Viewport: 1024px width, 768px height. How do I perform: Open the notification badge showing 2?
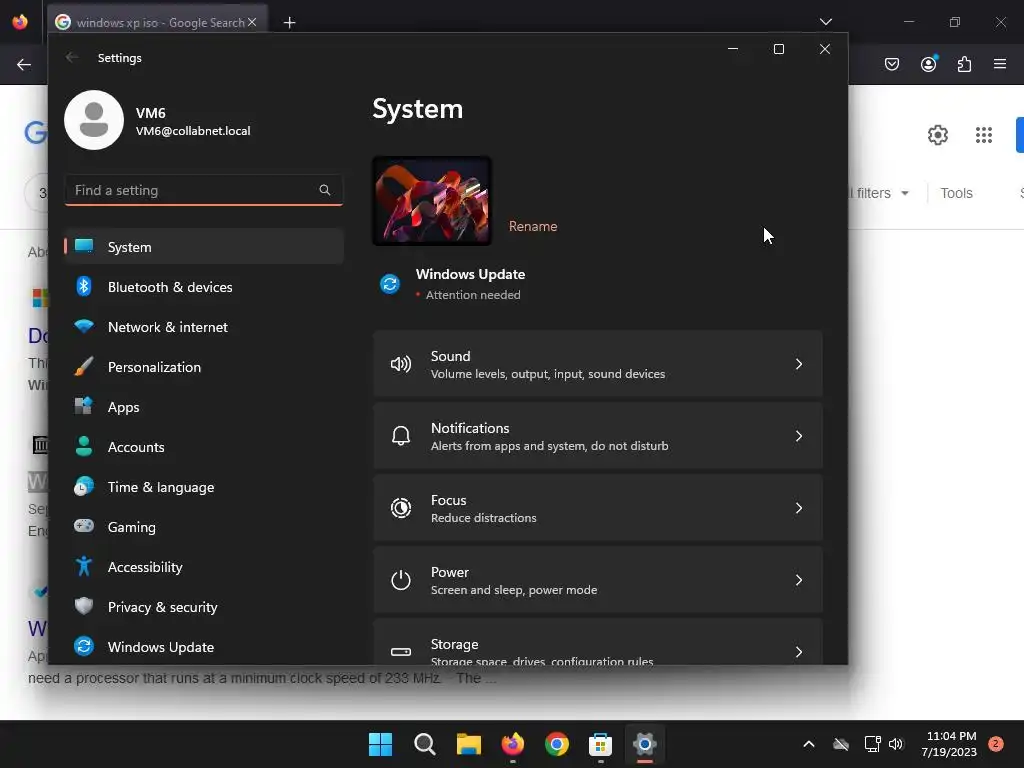click(996, 744)
